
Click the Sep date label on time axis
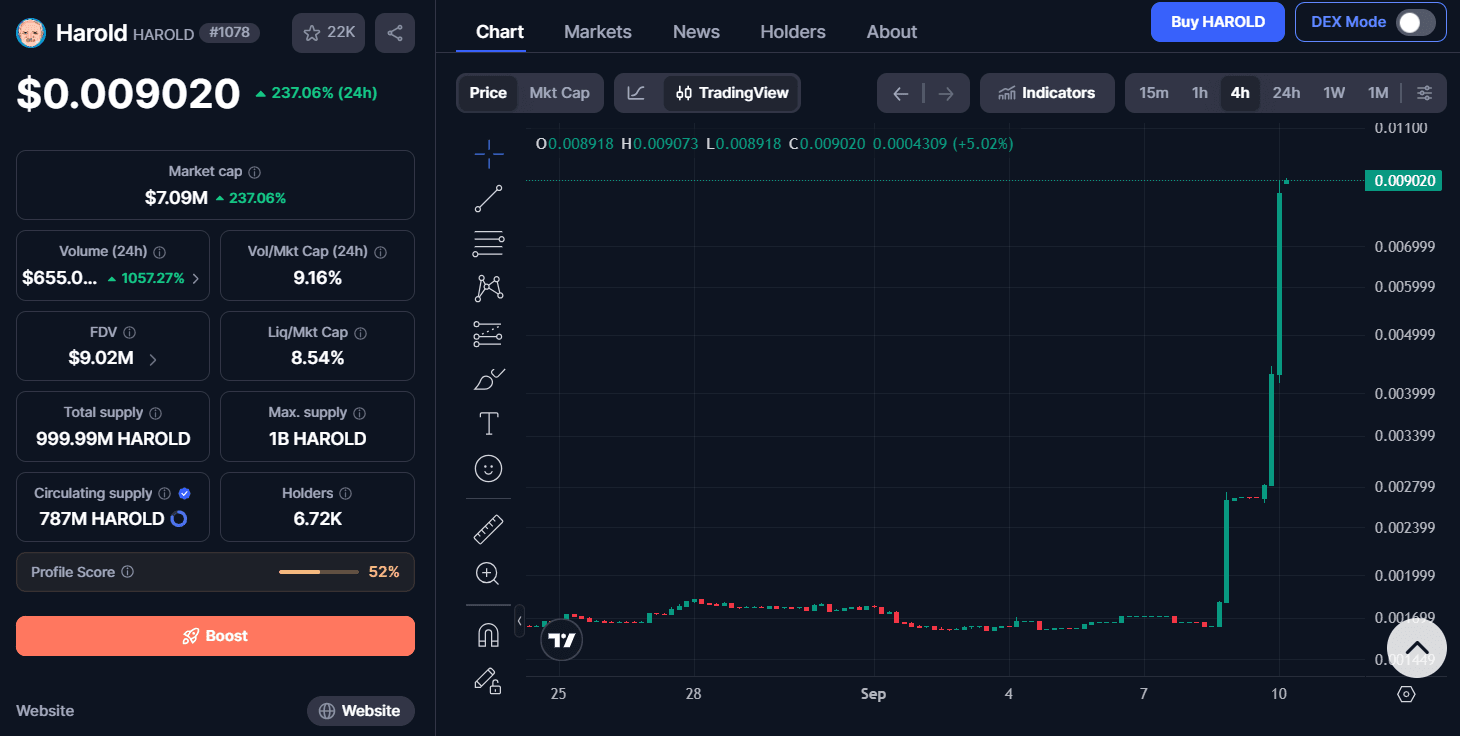pyautogui.click(x=873, y=694)
